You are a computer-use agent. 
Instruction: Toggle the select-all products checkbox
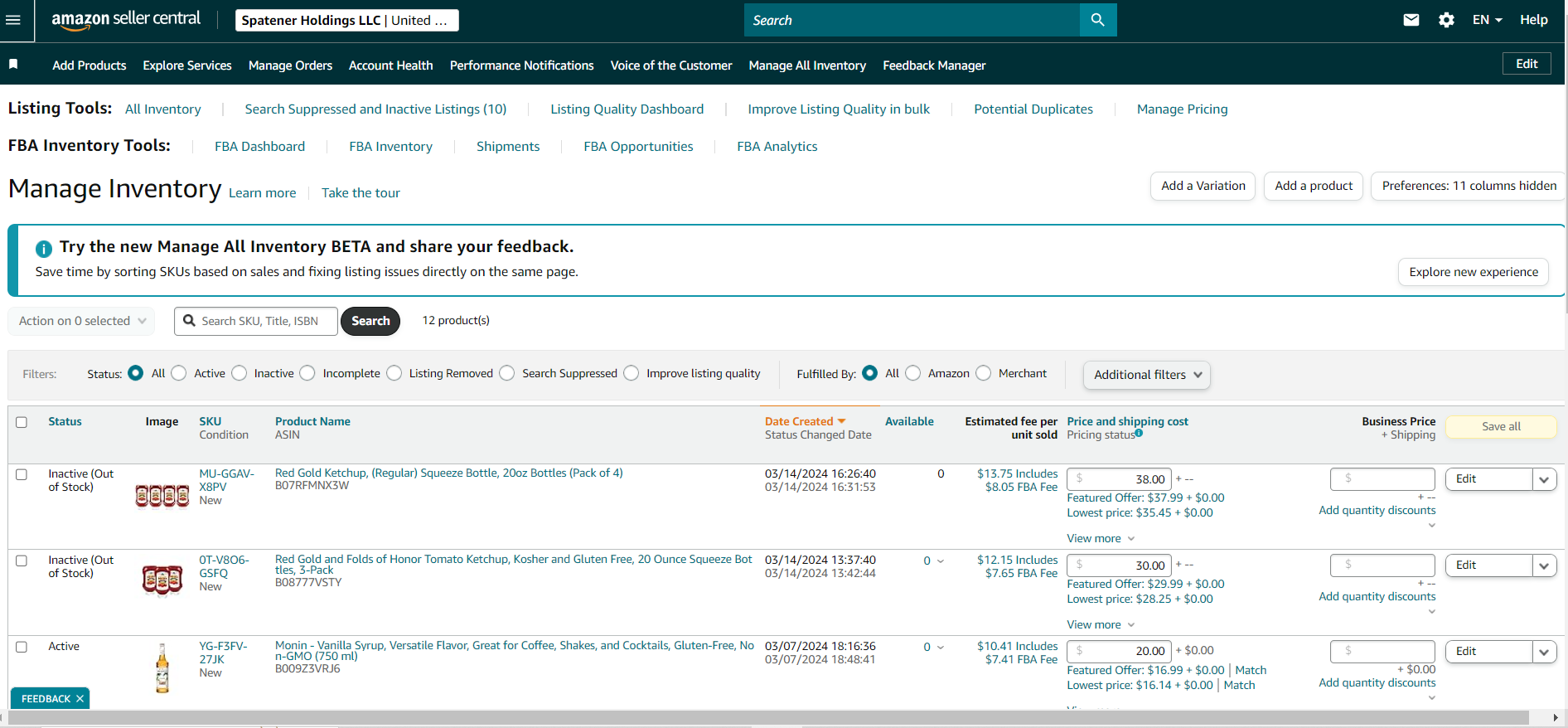click(22, 422)
